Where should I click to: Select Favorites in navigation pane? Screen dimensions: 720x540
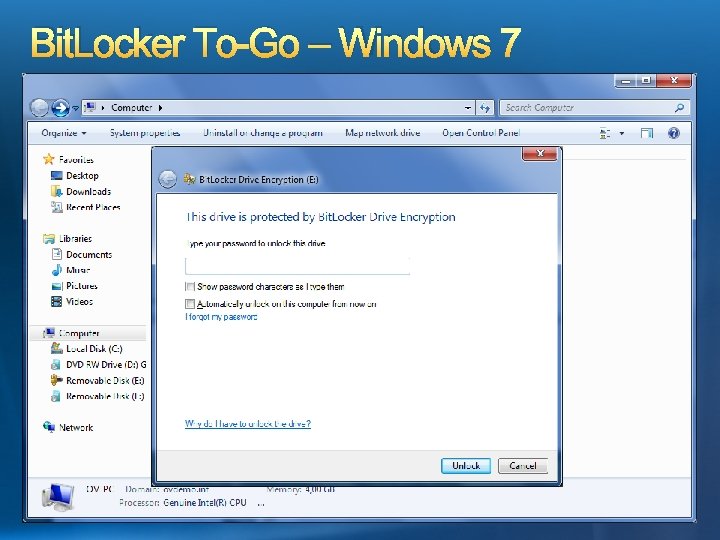tap(76, 160)
